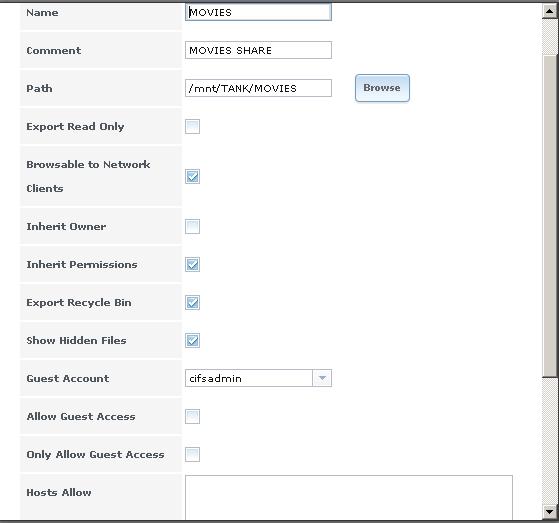
Task: Click the Path field showing /mnt/TANK/MOVIES
Action: coord(258,88)
